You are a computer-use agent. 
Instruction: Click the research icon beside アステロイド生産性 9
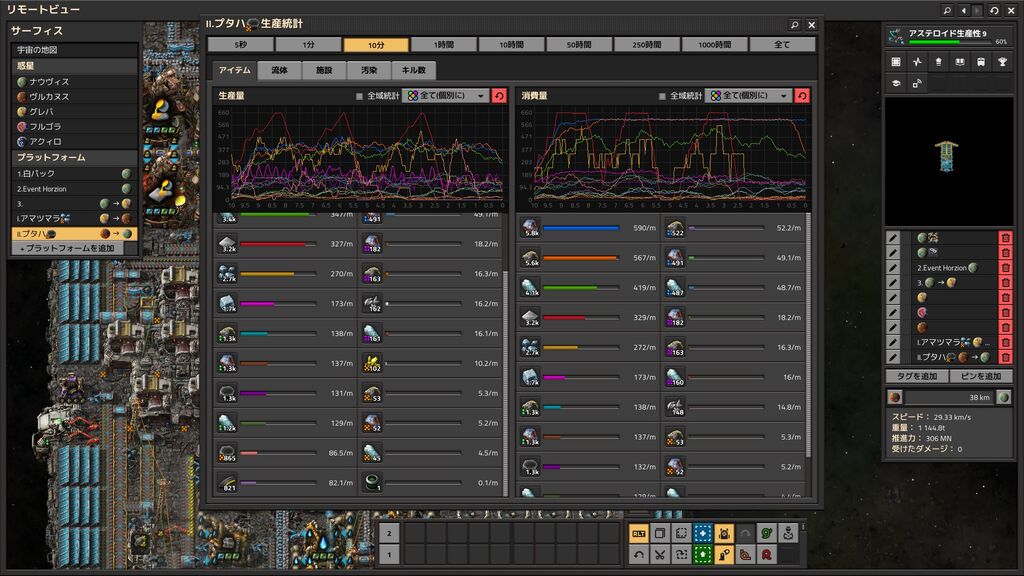tap(897, 37)
